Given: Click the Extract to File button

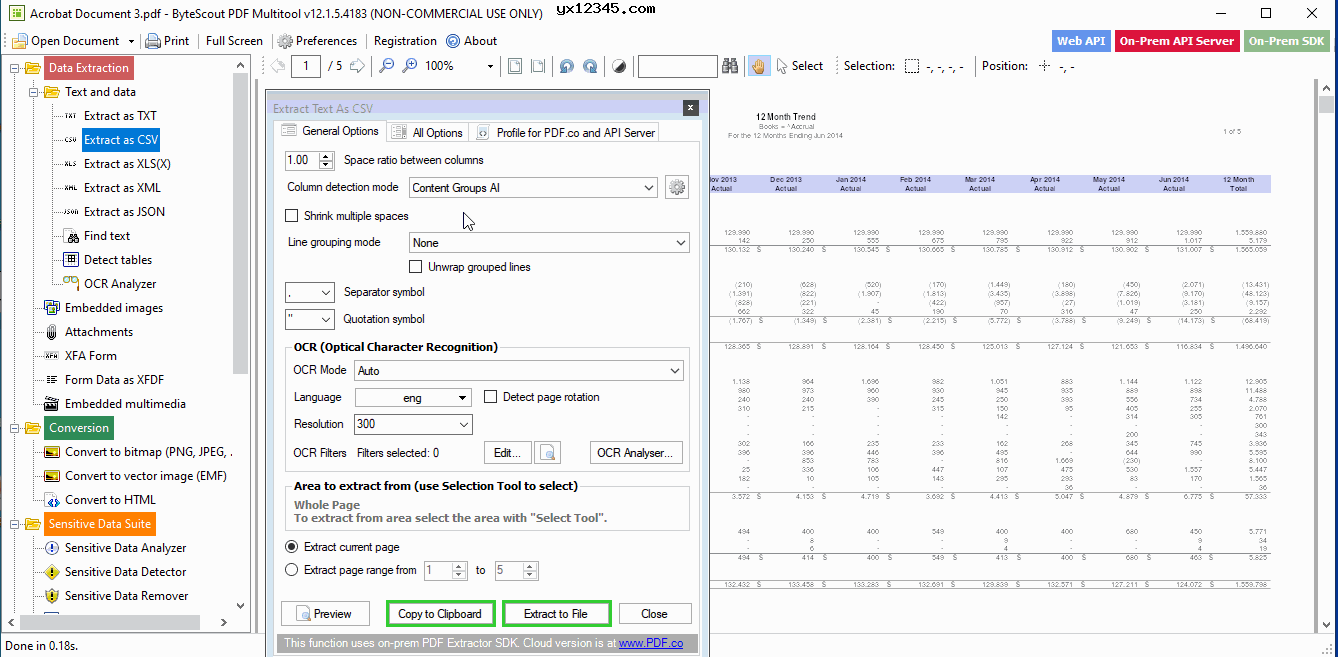Looking at the screenshot, I should [x=555, y=614].
